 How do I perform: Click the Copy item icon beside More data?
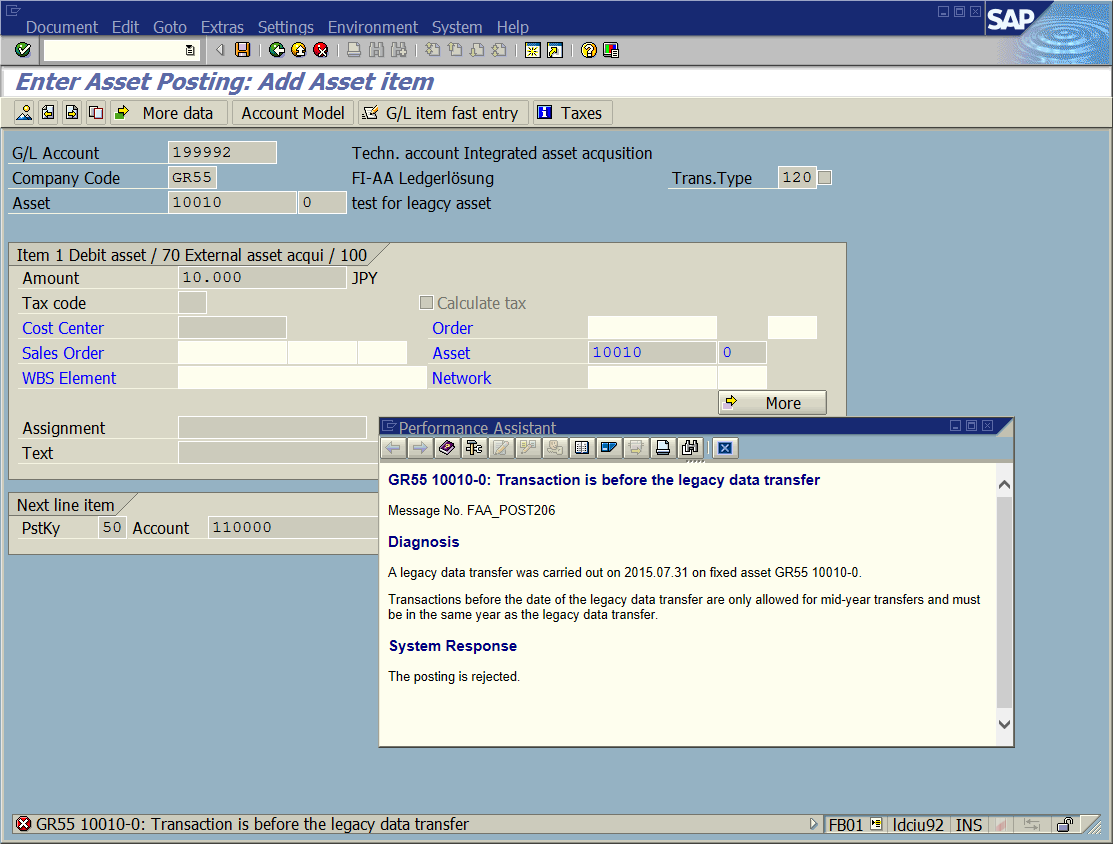[x=96, y=113]
